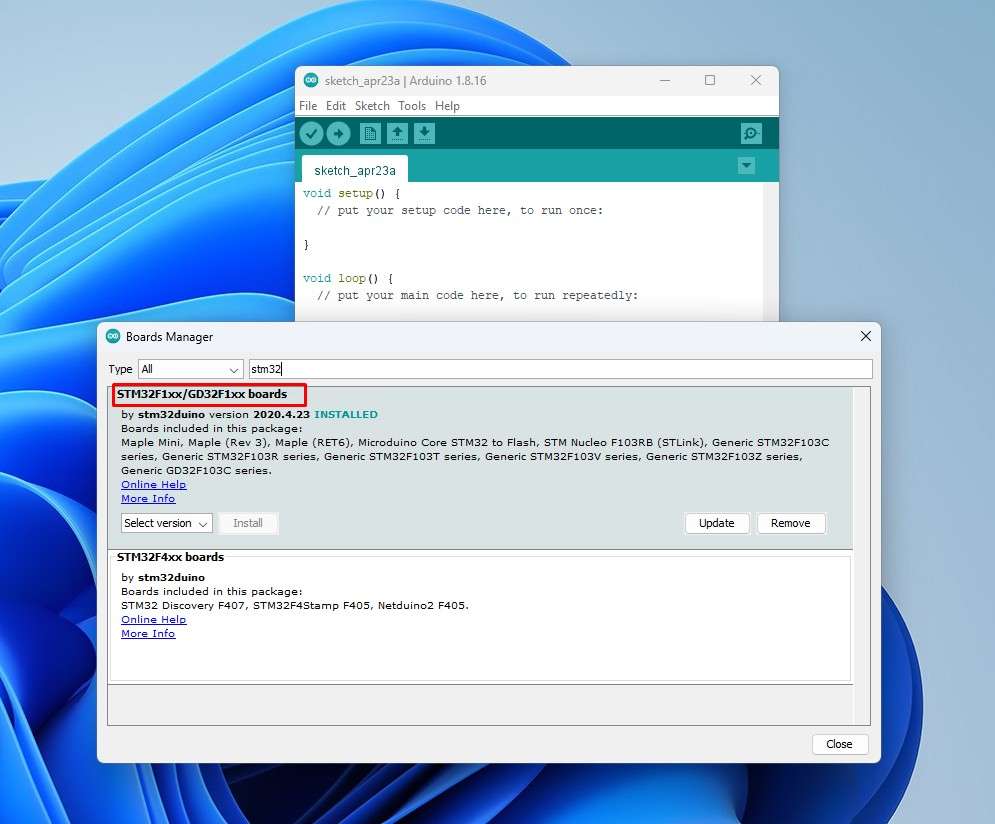
Task: Open the Select version dropdown
Action: [x=166, y=523]
